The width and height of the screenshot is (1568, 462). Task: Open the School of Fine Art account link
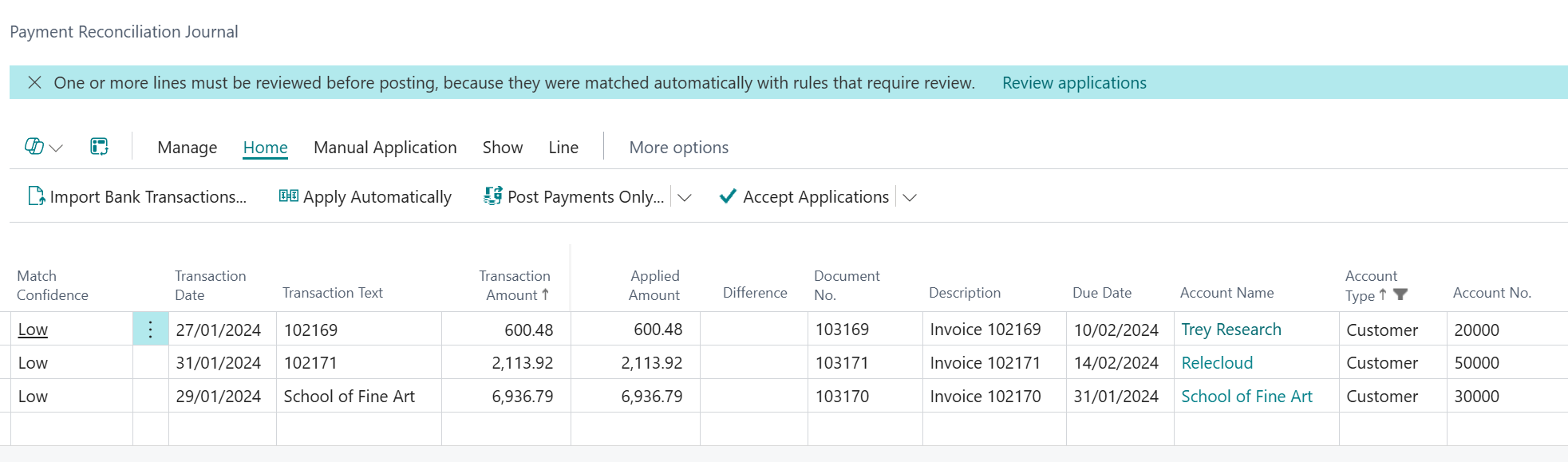pyautogui.click(x=1246, y=397)
